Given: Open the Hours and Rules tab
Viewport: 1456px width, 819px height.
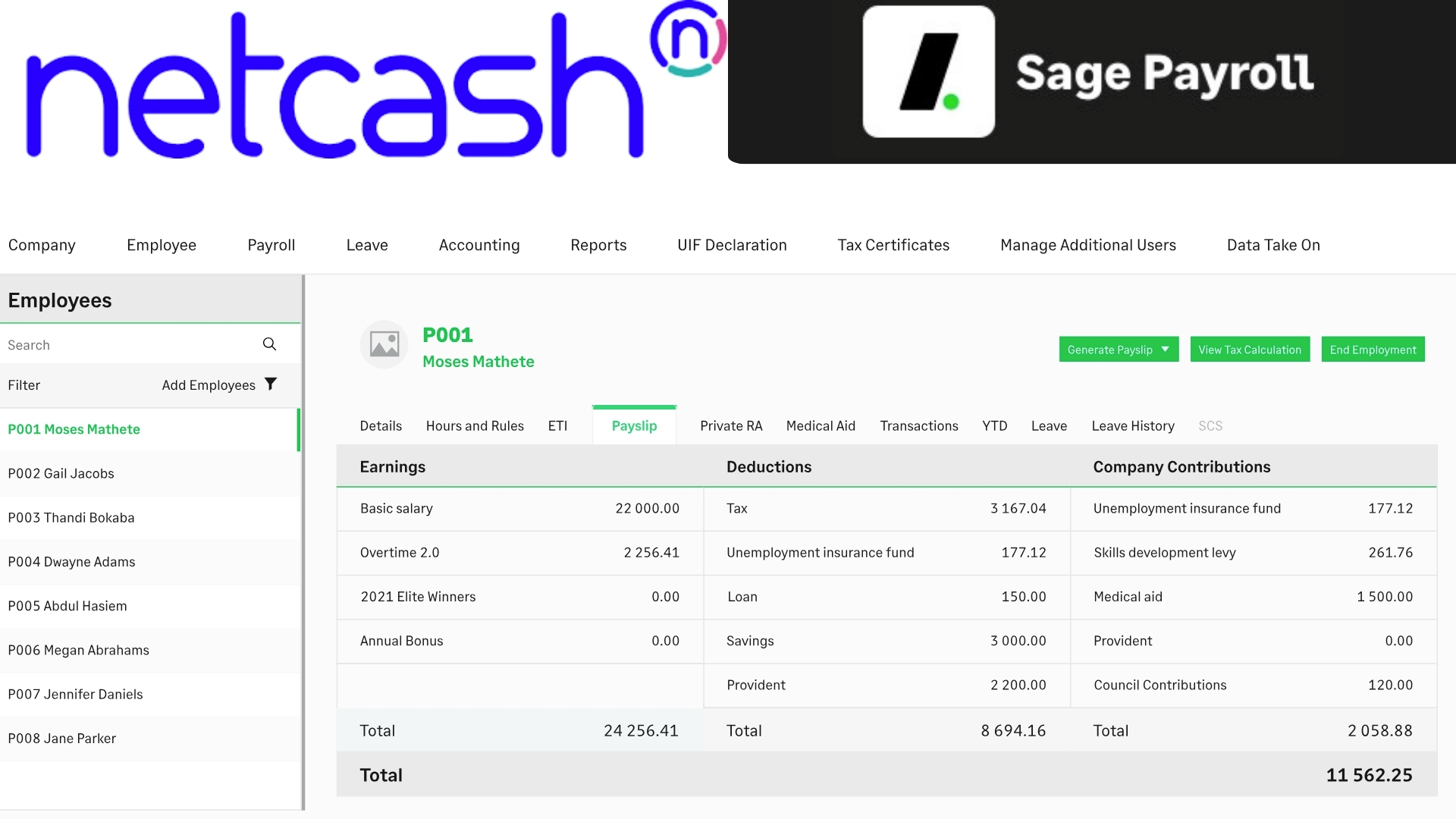Looking at the screenshot, I should 475,425.
